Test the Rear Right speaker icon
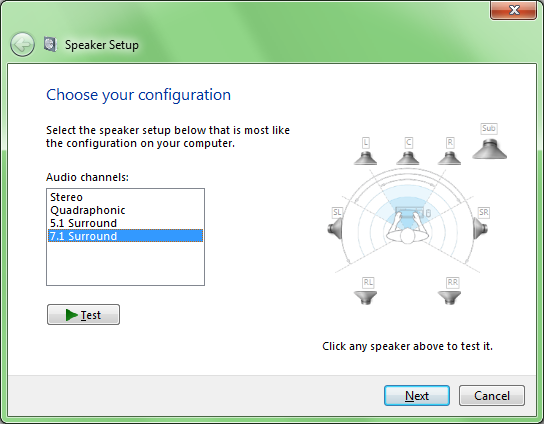Screen dimensions: 544x424 tap(449, 298)
